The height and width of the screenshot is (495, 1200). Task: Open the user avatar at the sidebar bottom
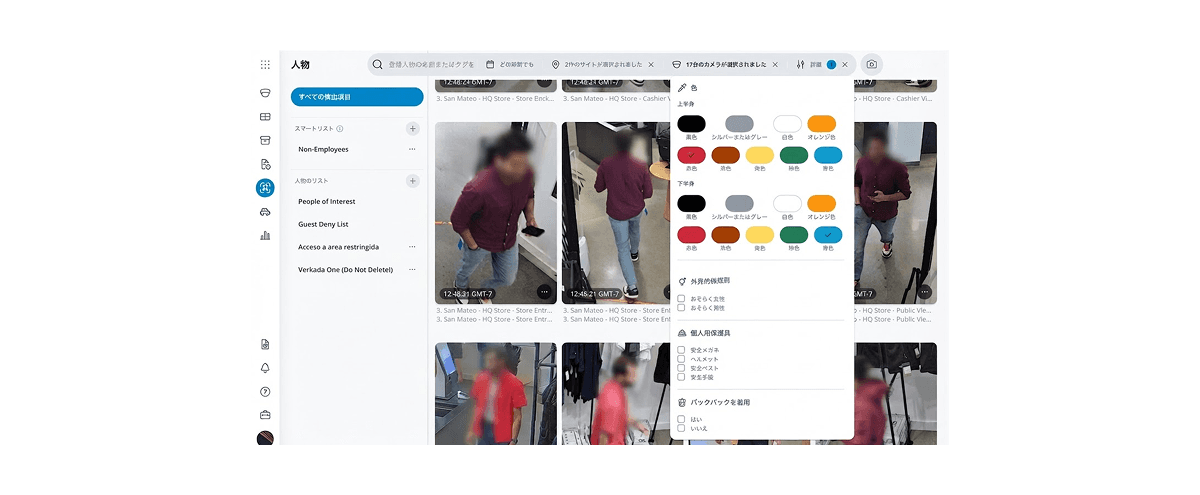(x=265, y=438)
